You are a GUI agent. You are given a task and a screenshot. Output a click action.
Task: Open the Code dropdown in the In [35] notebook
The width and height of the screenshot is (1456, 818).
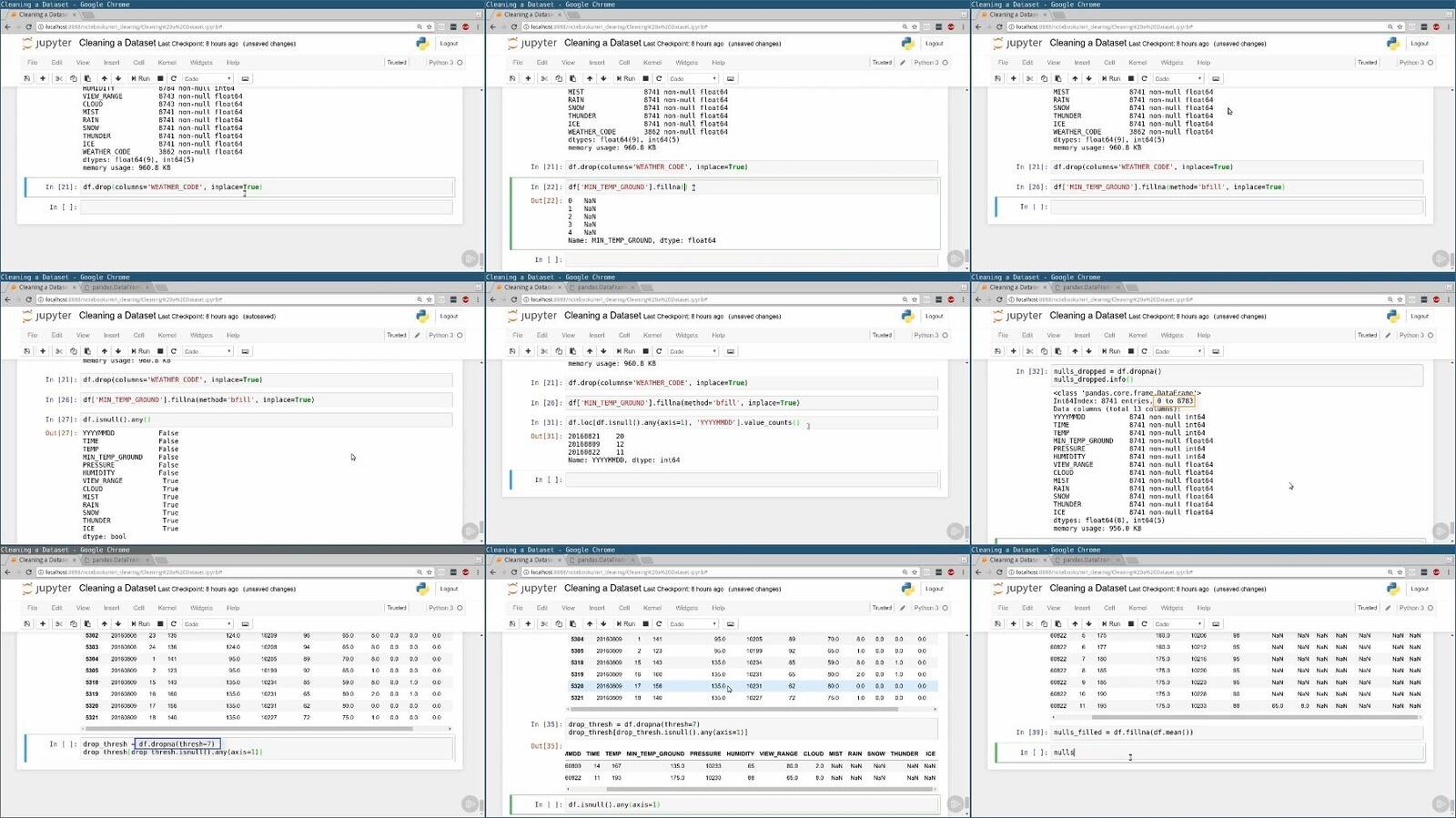pos(693,624)
